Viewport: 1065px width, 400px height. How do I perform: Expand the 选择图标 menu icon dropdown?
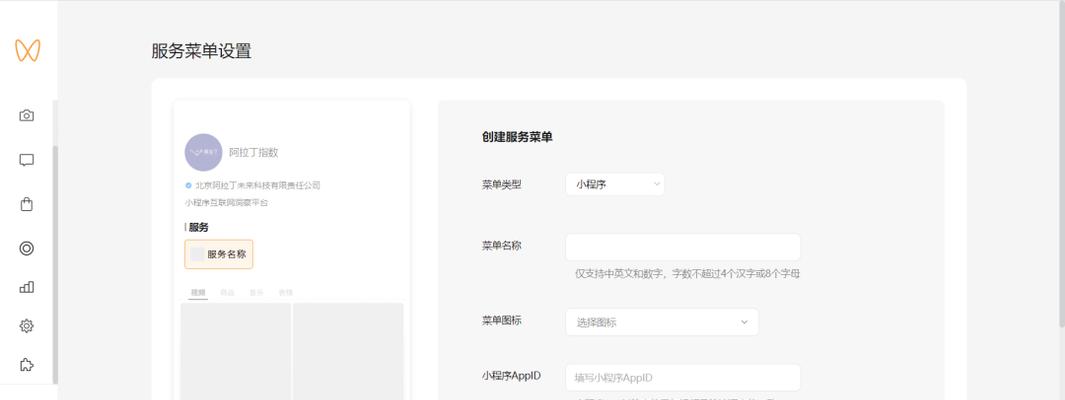662,322
